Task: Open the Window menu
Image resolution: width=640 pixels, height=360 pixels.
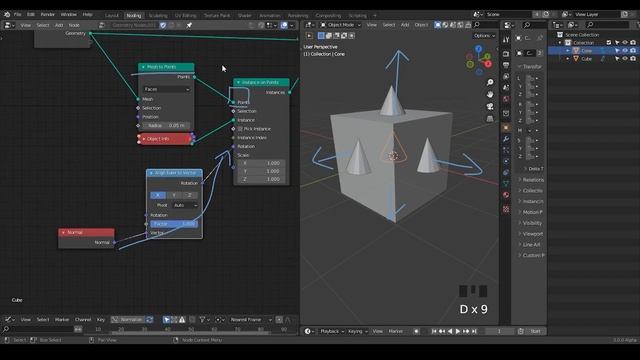Action: pos(69,15)
